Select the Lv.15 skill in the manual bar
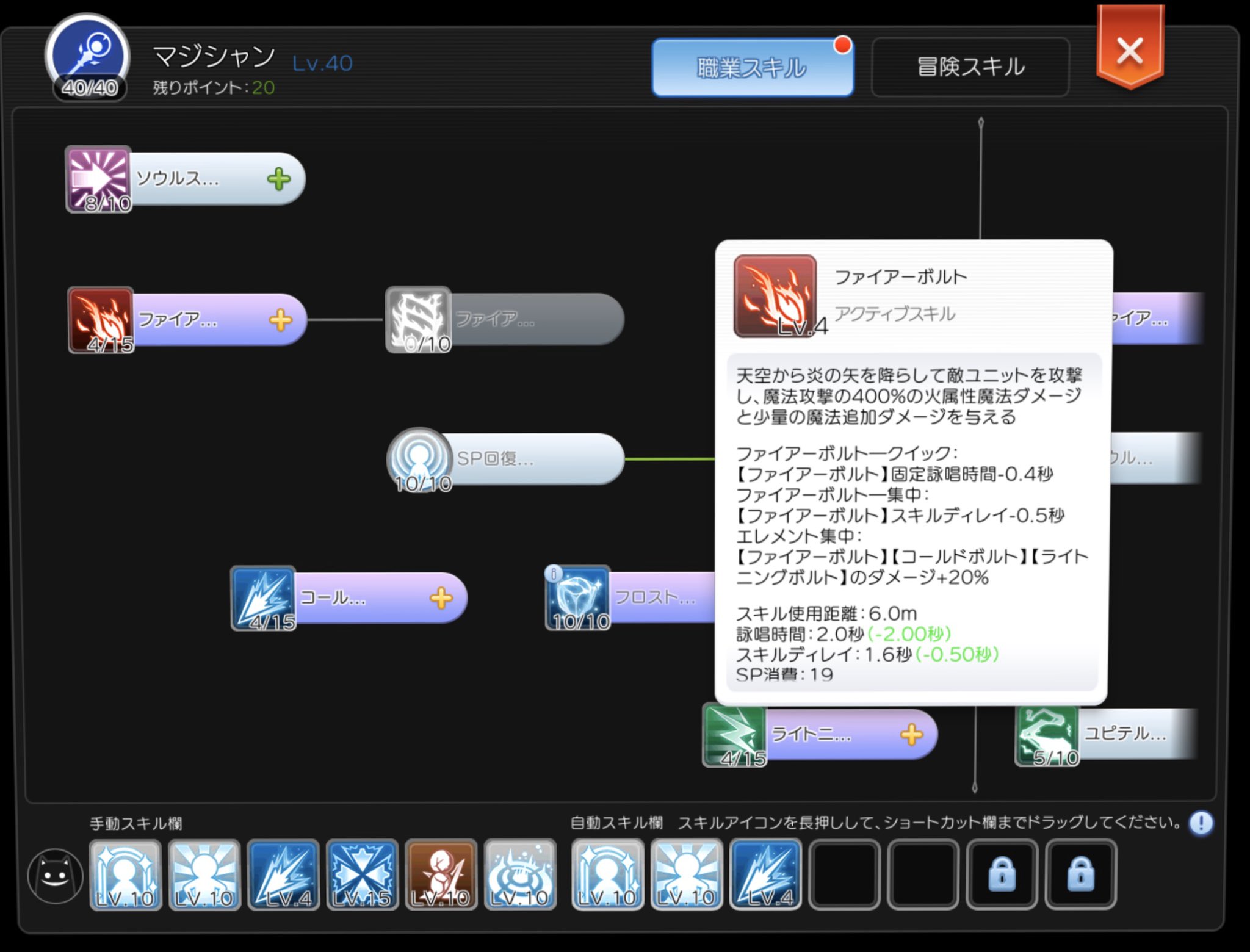The width and height of the screenshot is (1250, 952). [363, 876]
